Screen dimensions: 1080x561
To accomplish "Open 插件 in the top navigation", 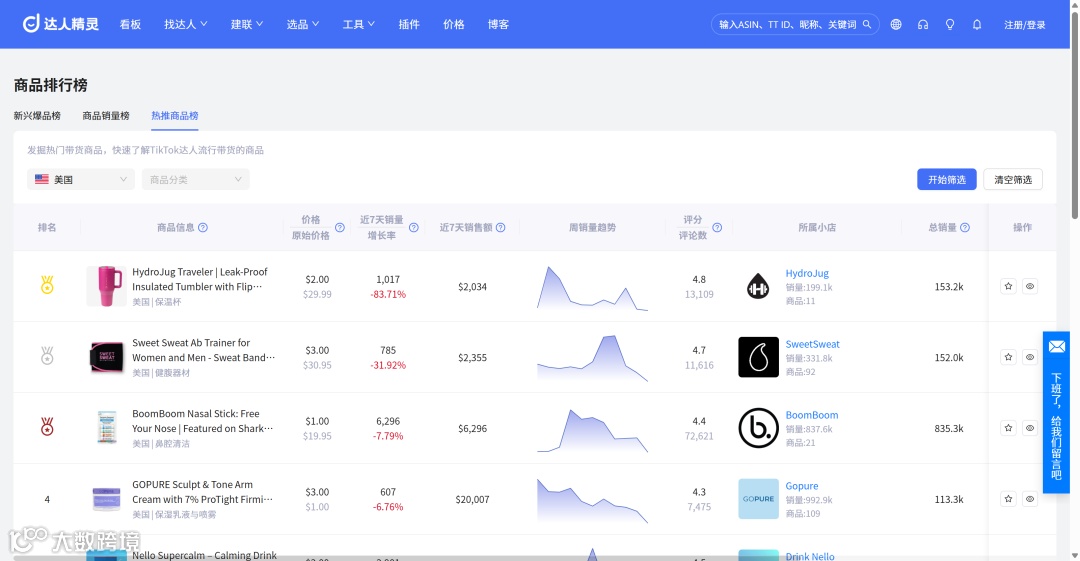I will click(409, 24).
